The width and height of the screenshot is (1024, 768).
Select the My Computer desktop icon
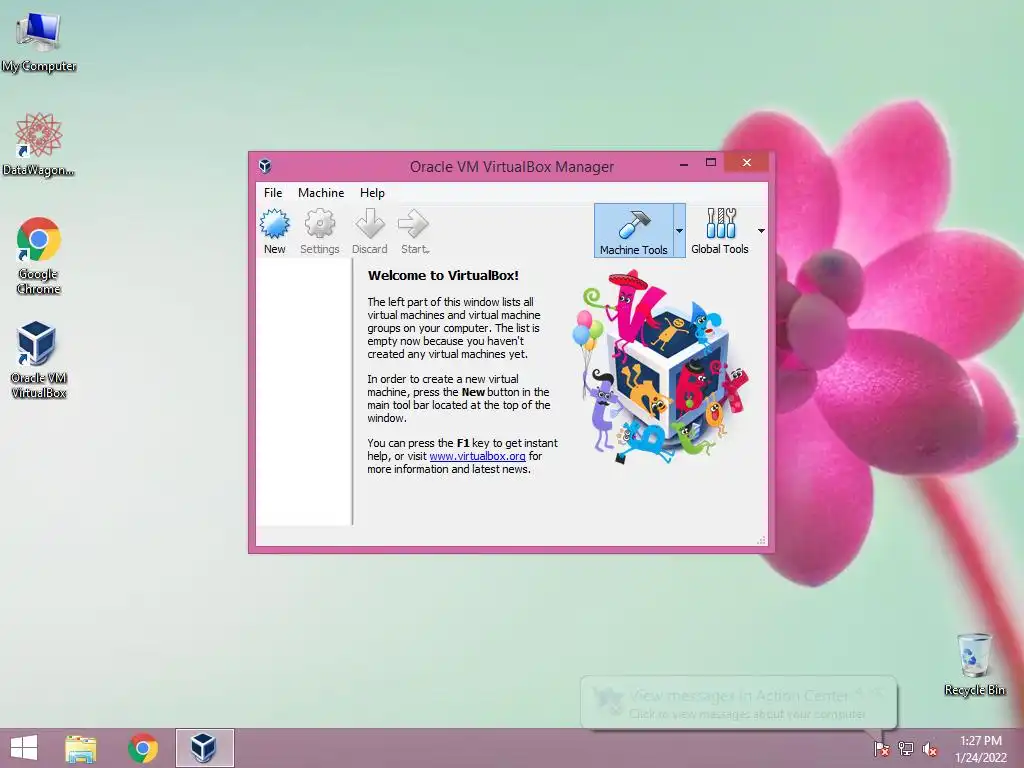click(x=39, y=41)
